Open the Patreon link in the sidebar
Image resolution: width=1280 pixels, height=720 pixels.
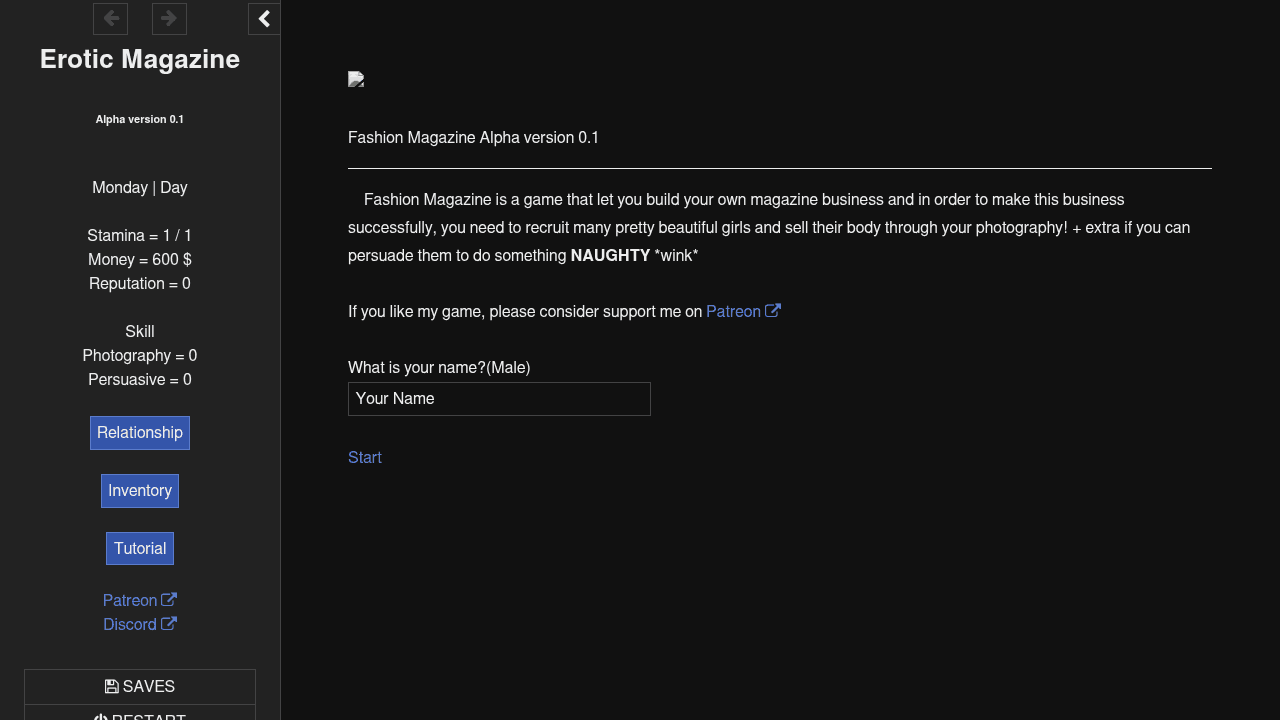(130, 601)
